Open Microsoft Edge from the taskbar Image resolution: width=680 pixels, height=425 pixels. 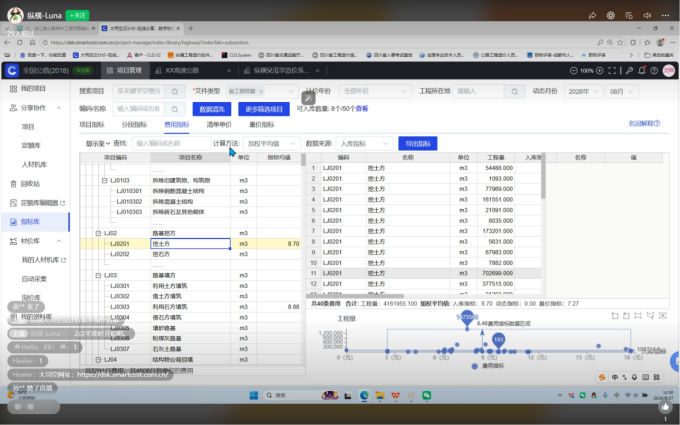coord(364,395)
